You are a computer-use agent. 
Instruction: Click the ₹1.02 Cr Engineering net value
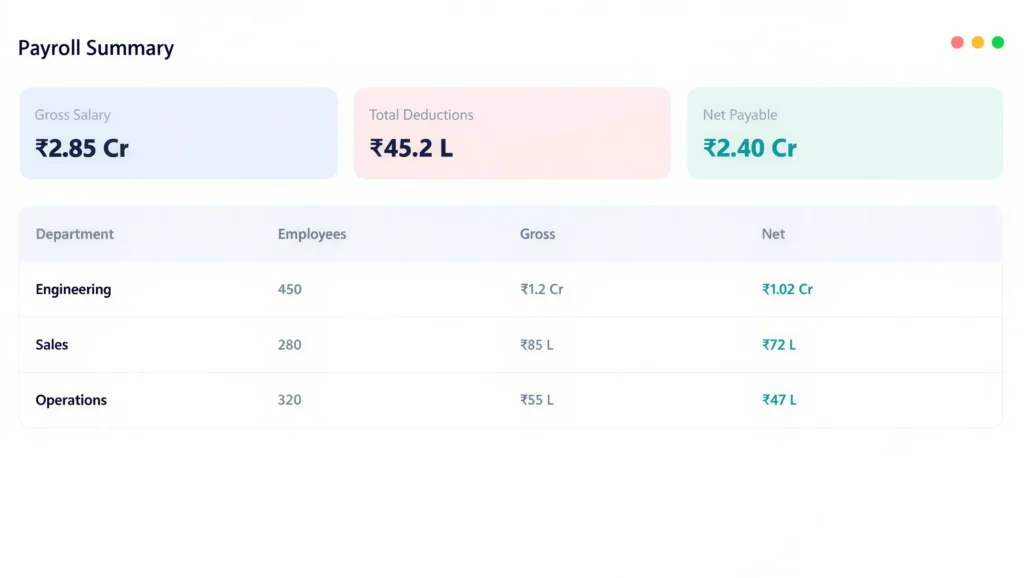(x=787, y=289)
